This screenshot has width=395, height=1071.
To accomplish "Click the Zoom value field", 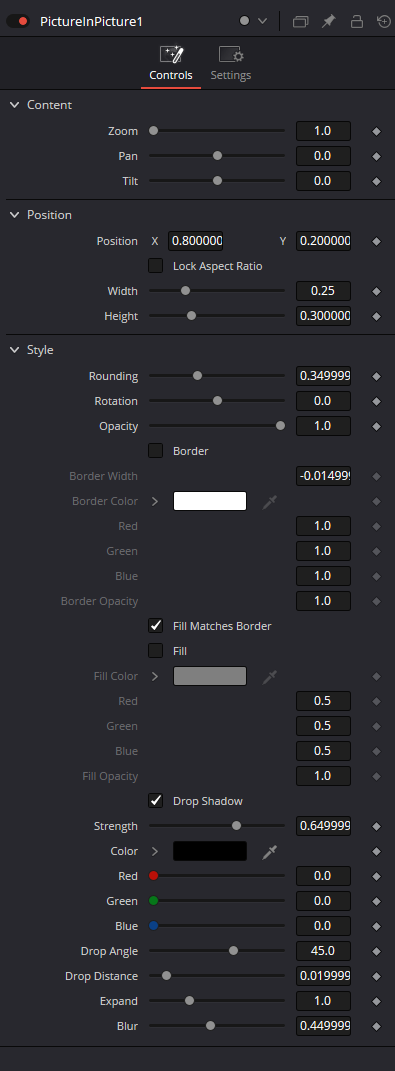I will [x=323, y=131].
